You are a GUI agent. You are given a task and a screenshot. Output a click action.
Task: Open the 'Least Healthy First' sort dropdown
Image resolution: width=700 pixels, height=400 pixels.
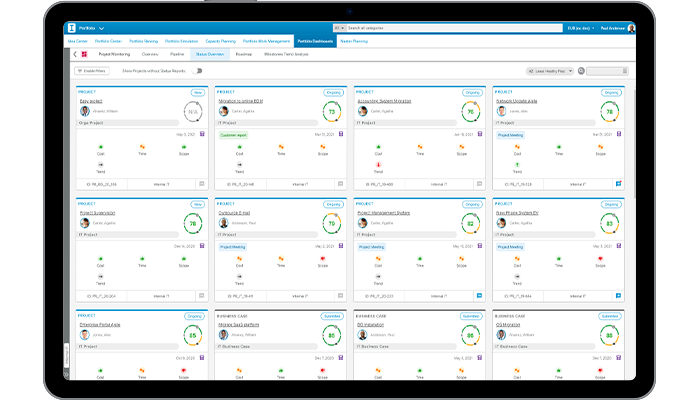[x=550, y=71]
